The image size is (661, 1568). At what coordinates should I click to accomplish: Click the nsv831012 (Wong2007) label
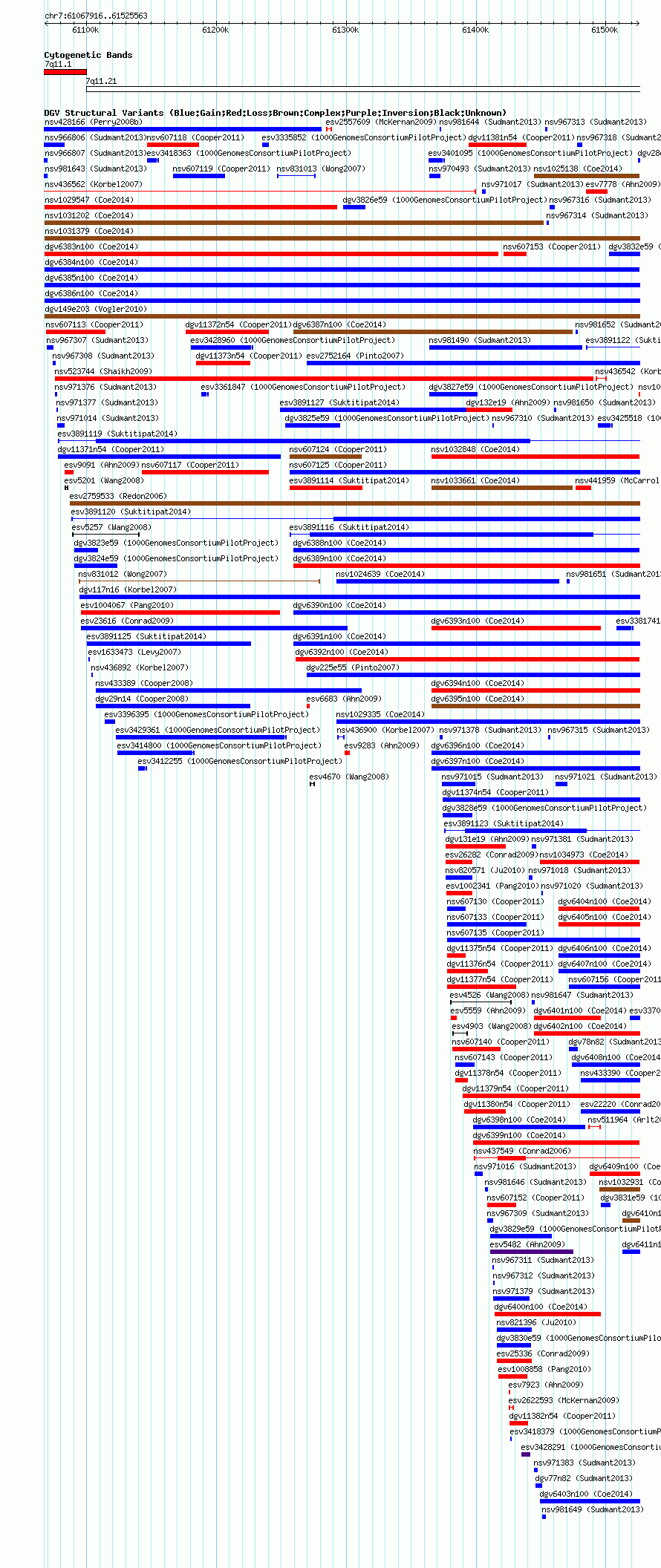(x=123, y=574)
